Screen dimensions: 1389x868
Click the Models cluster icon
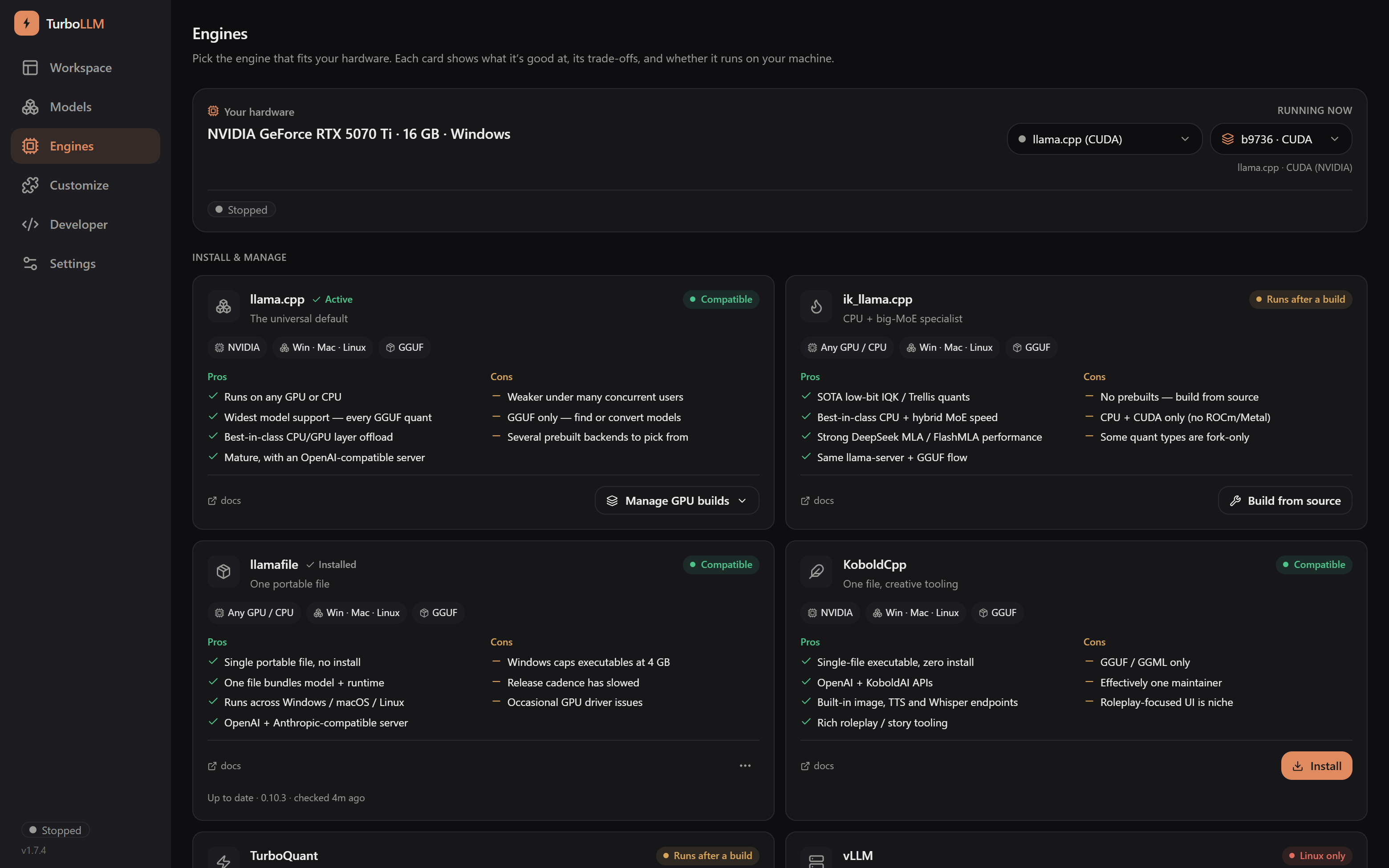30,107
